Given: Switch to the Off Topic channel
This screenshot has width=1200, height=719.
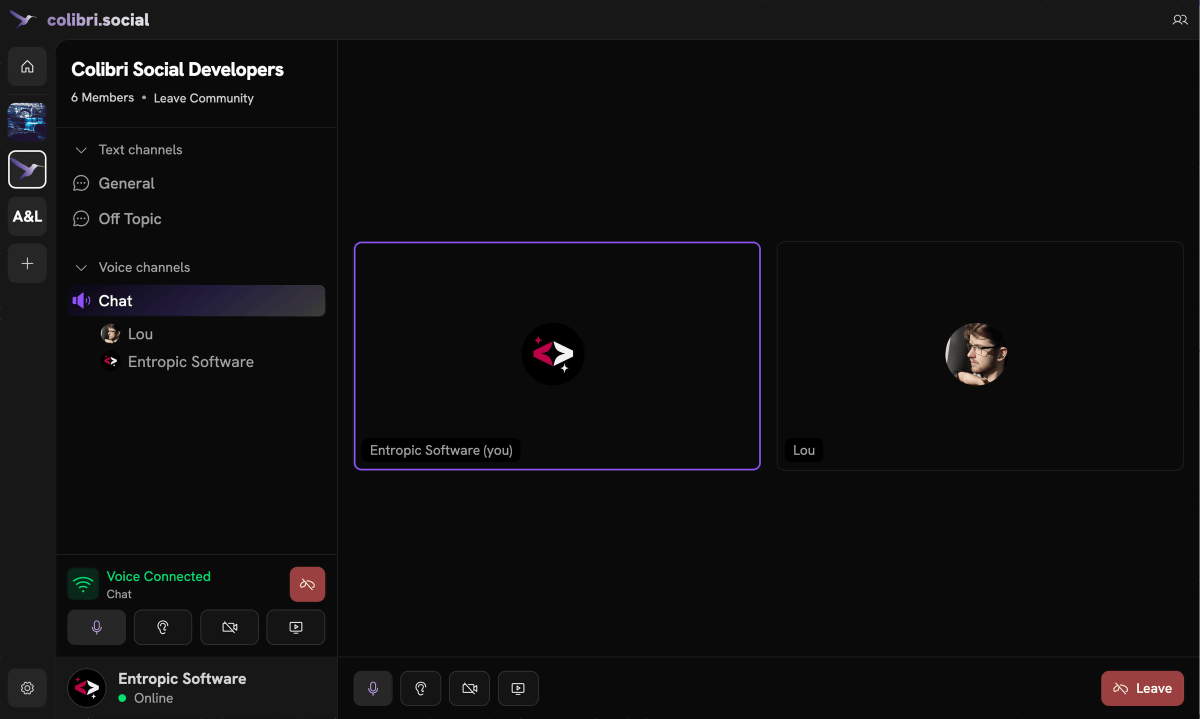Looking at the screenshot, I should pyautogui.click(x=129, y=219).
